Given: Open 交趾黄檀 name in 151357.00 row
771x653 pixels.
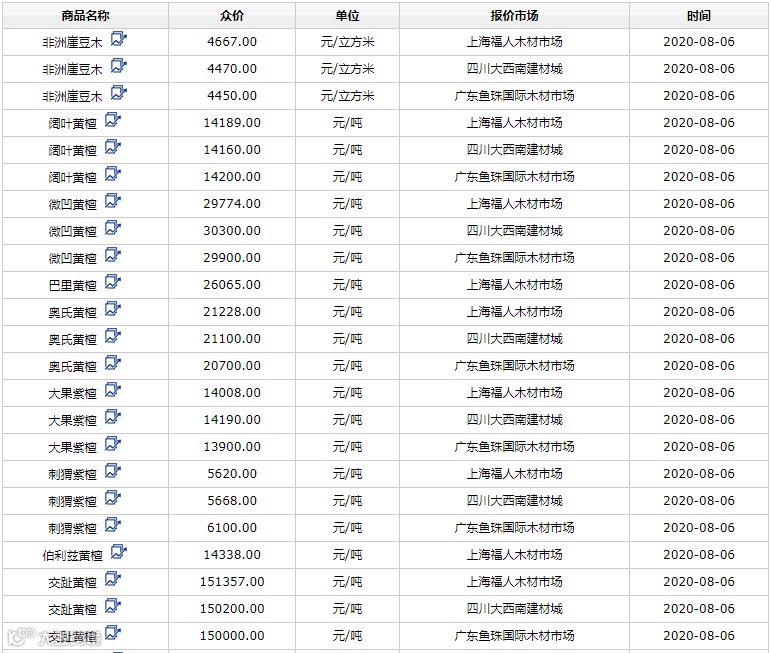Looking at the screenshot, I should pos(72,584).
